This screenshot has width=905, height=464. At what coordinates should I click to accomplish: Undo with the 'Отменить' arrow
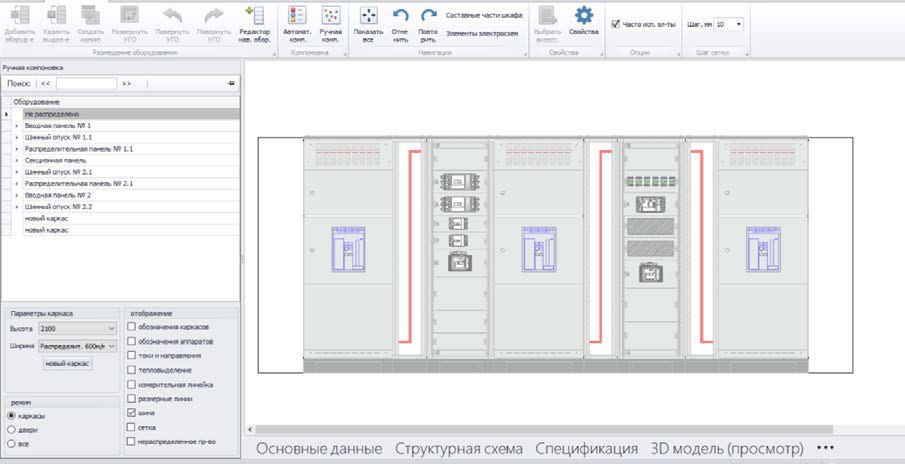400,21
